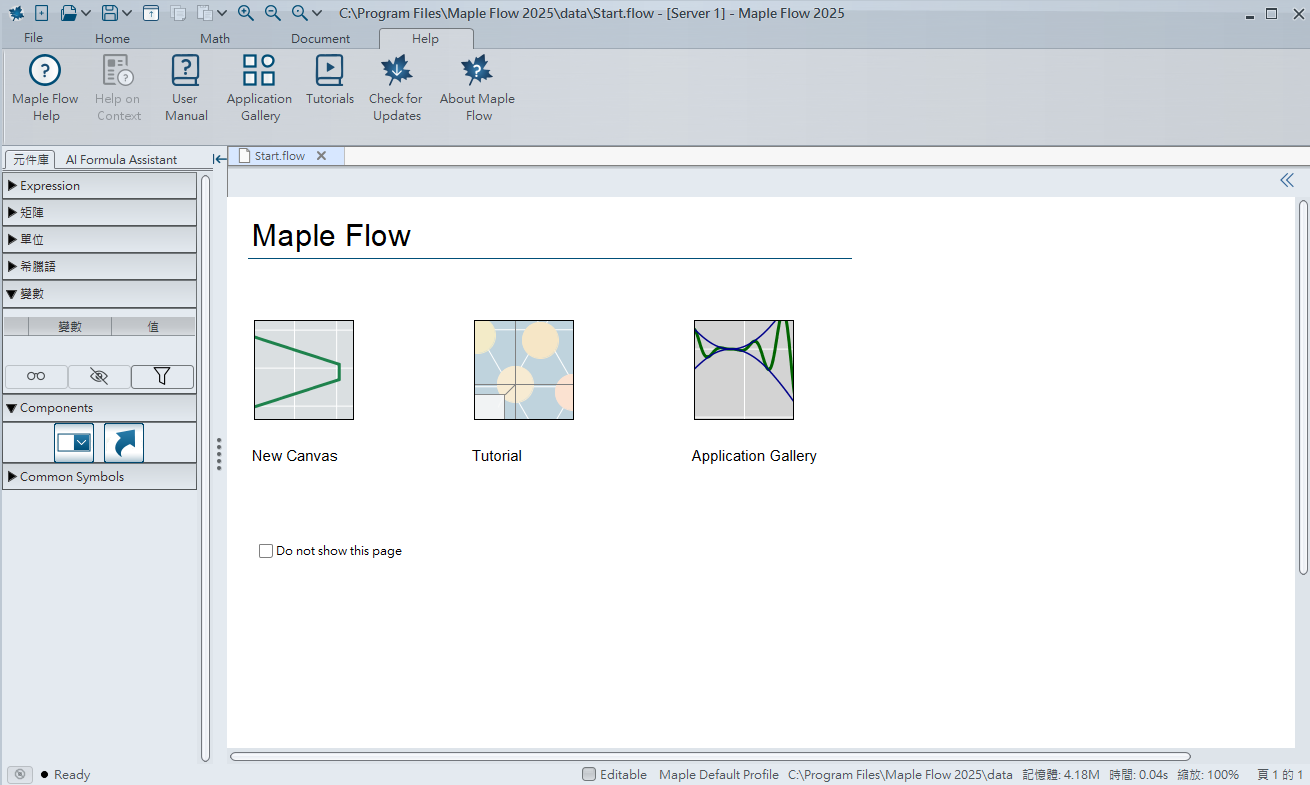Screen dimensions: 1310x785
Task: Open Tutorials from the Help ribbon
Action: (330, 81)
